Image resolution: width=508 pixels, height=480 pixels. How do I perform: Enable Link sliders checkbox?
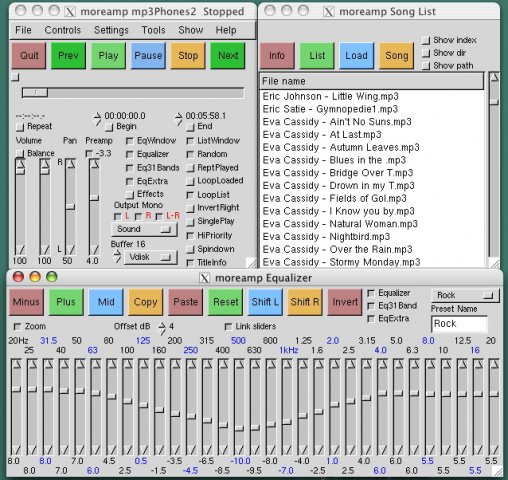point(228,327)
